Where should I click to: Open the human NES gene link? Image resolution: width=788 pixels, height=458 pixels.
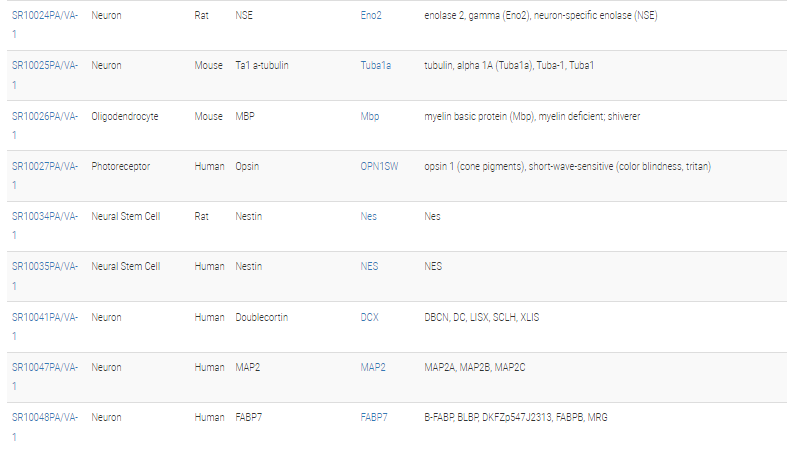click(x=369, y=266)
